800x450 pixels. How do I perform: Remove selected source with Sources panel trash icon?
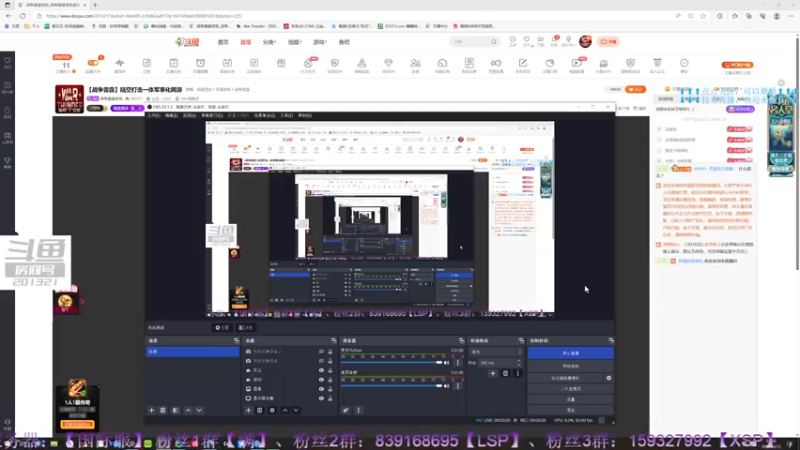click(260, 410)
